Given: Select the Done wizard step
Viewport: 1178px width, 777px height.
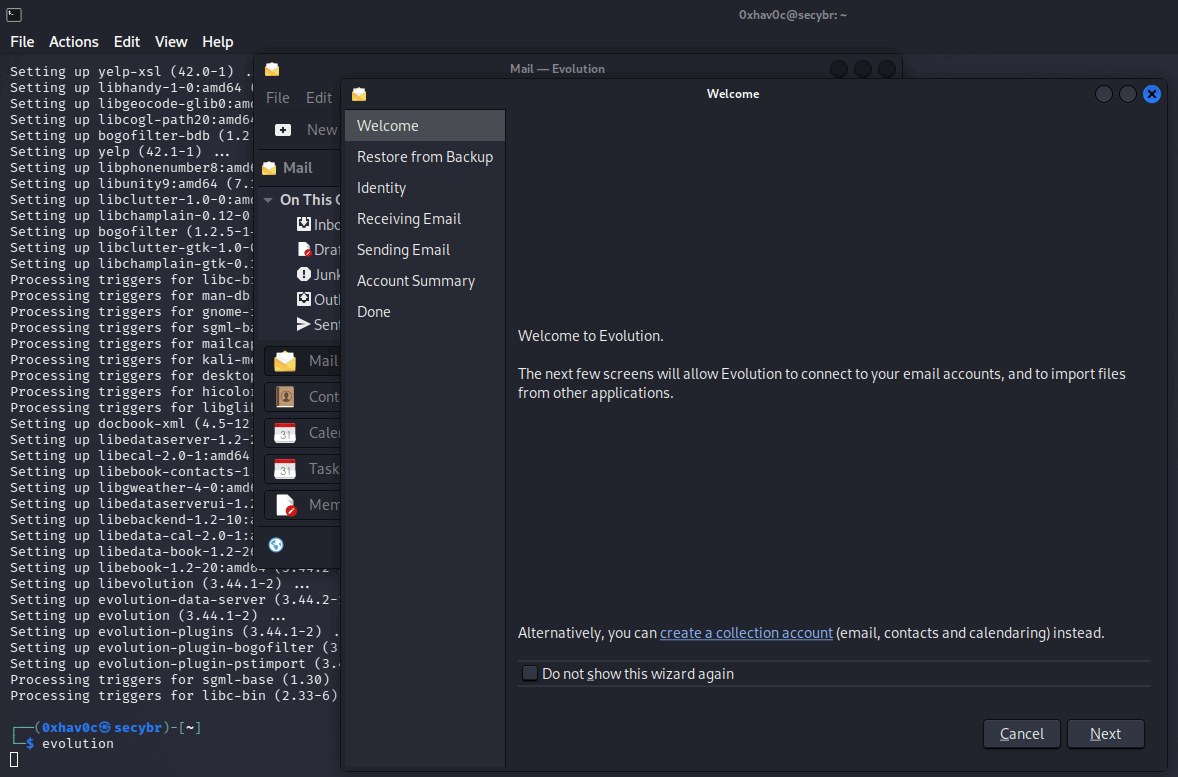Looking at the screenshot, I should click(x=424, y=311).
